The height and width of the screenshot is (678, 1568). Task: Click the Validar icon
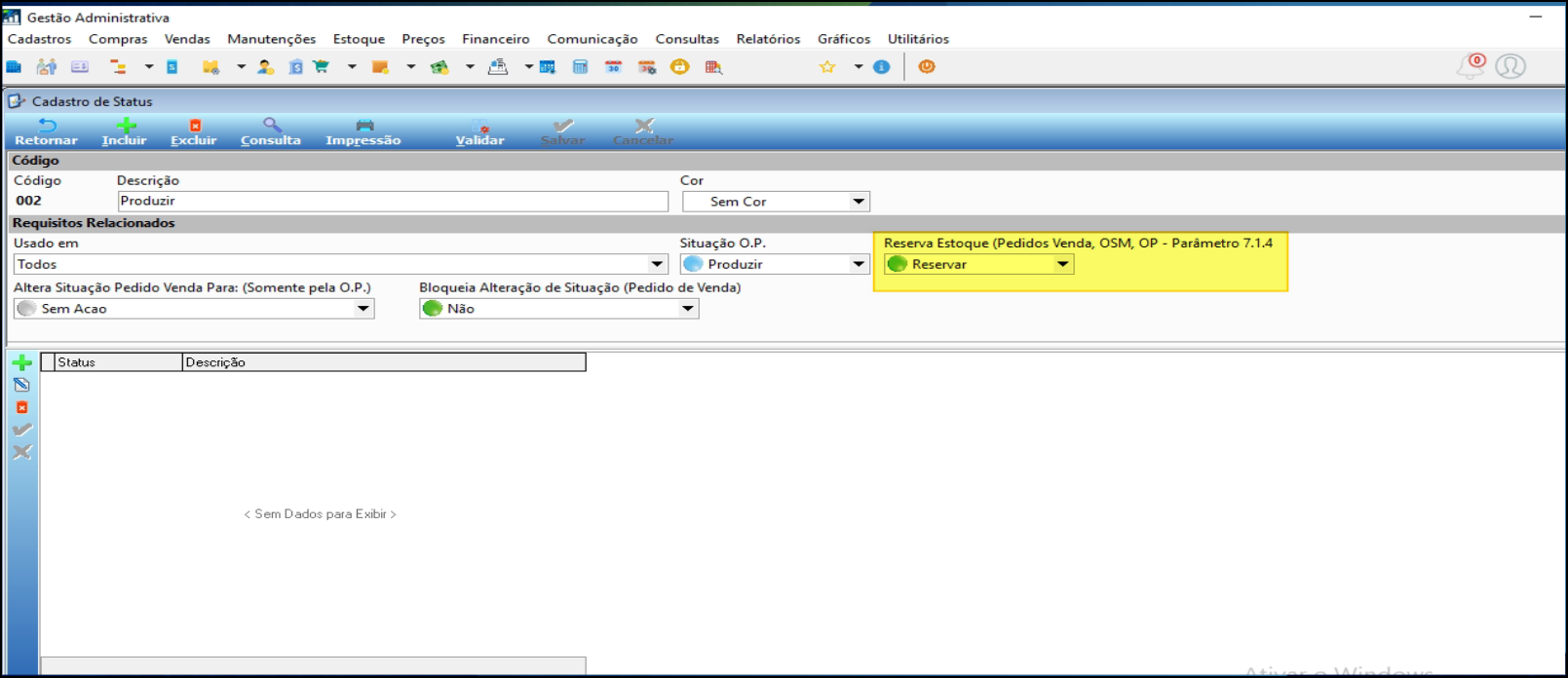(480, 126)
